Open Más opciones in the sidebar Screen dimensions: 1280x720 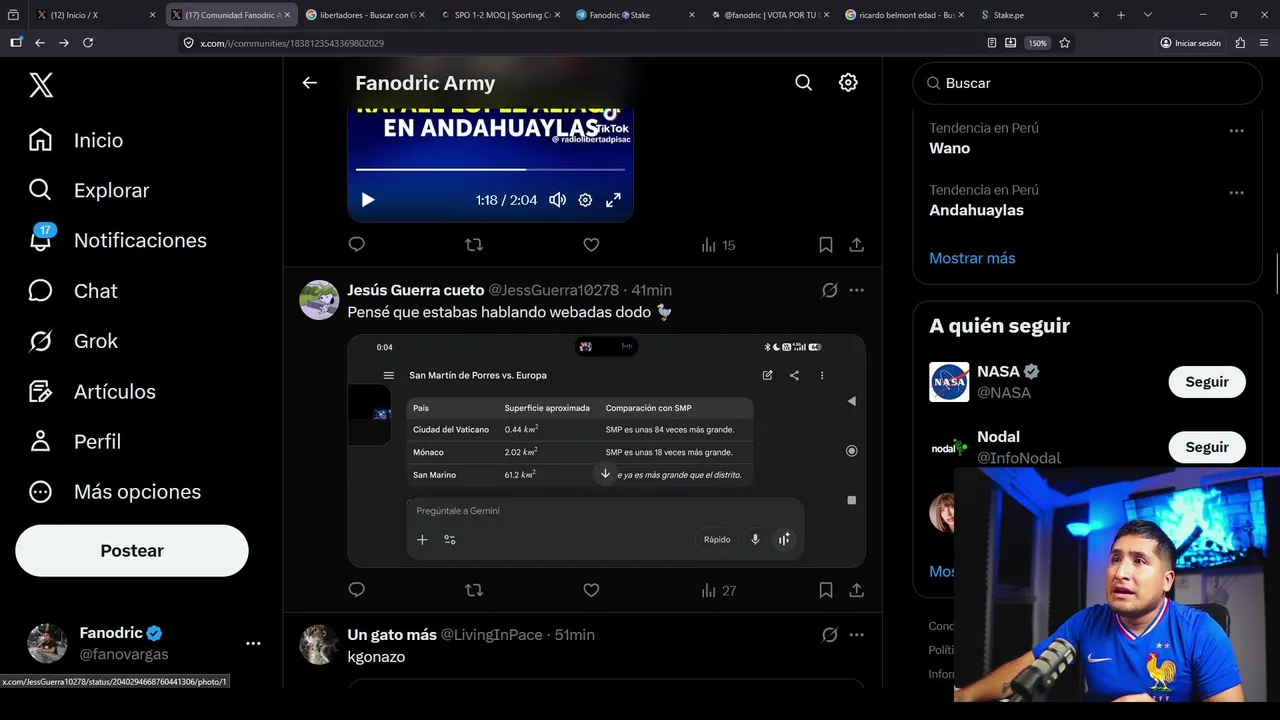[115, 492]
